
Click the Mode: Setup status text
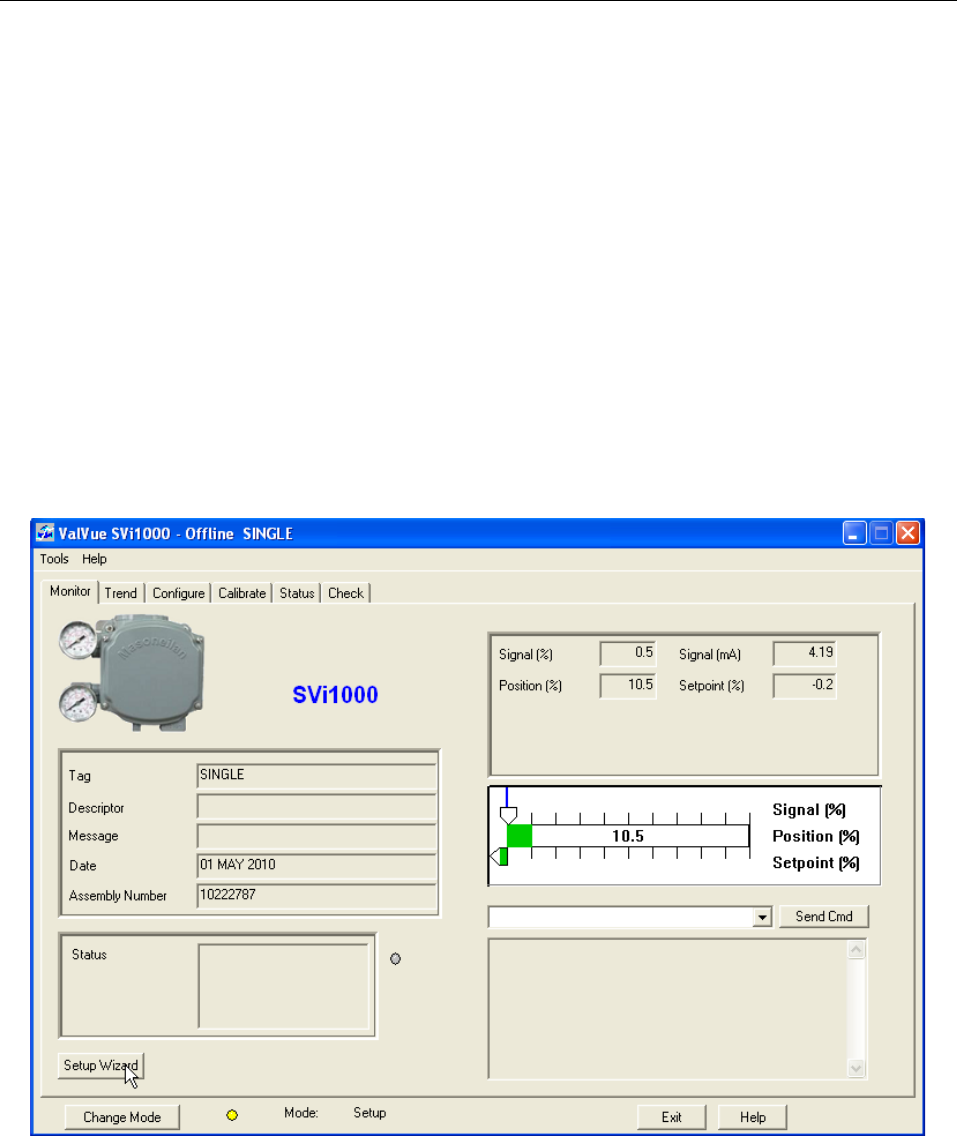click(x=335, y=1113)
